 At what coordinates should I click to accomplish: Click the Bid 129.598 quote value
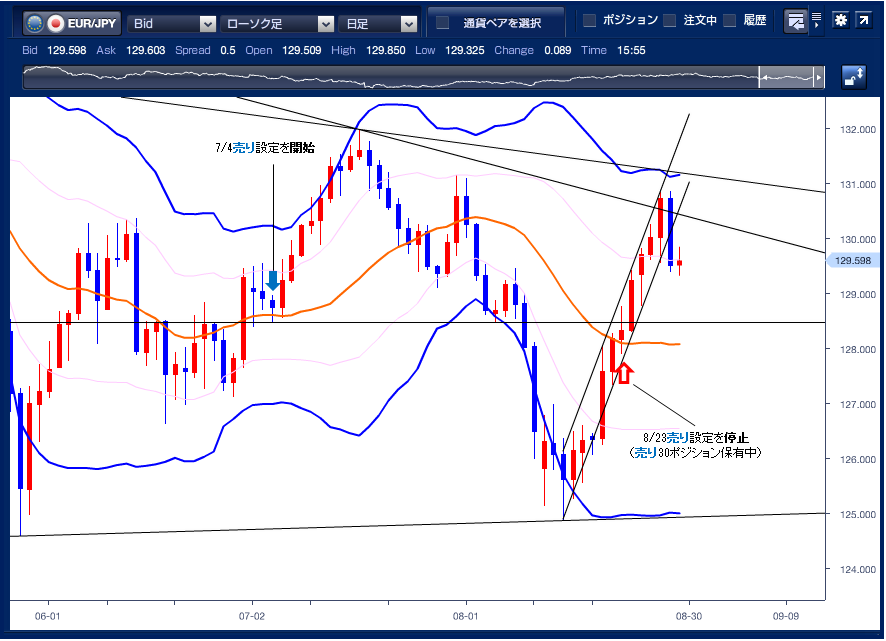click(67, 50)
